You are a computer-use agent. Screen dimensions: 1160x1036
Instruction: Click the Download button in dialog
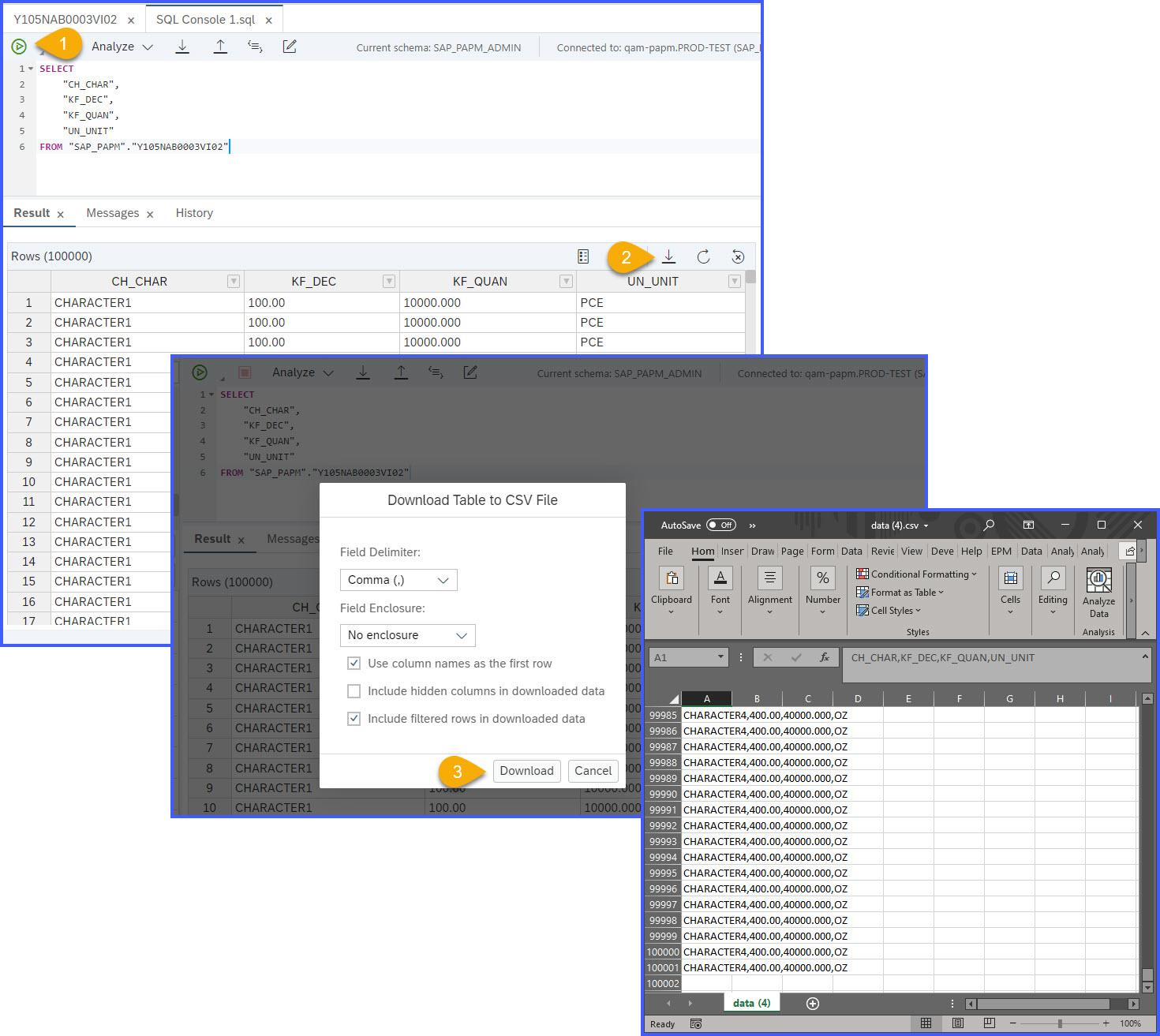pyautogui.click(x=526, y=771)
